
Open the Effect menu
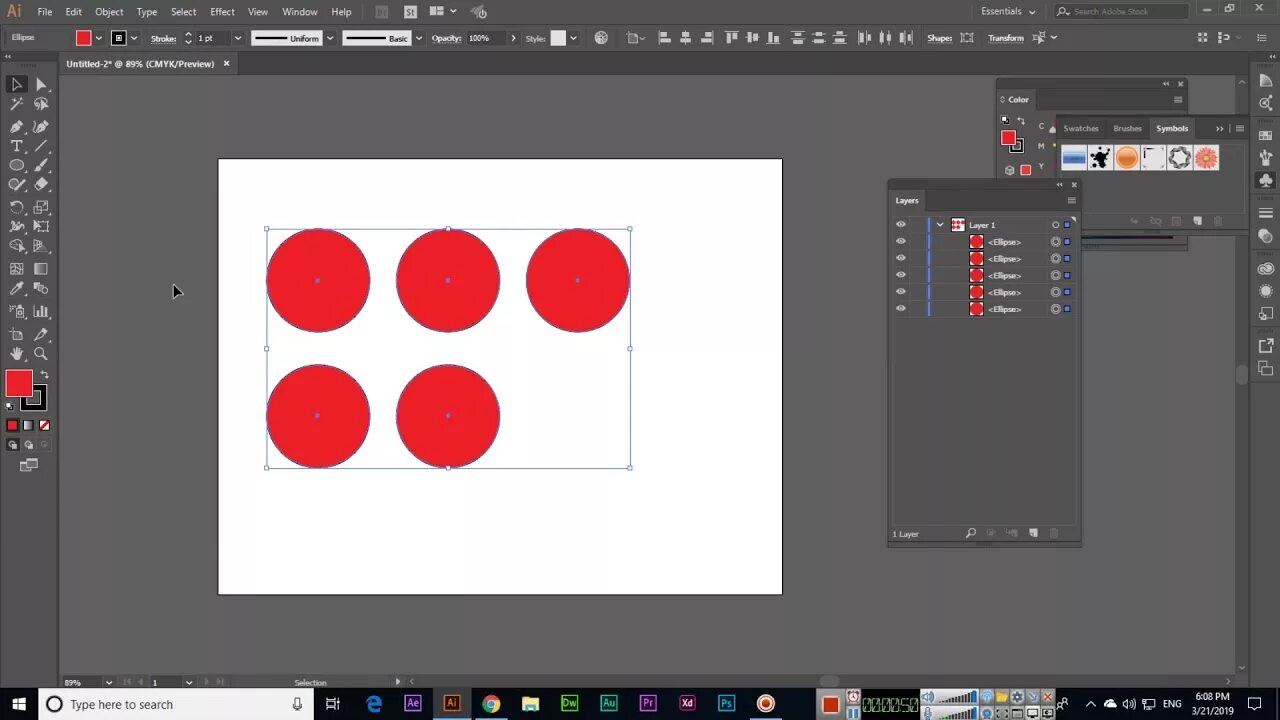click(222, 12)
